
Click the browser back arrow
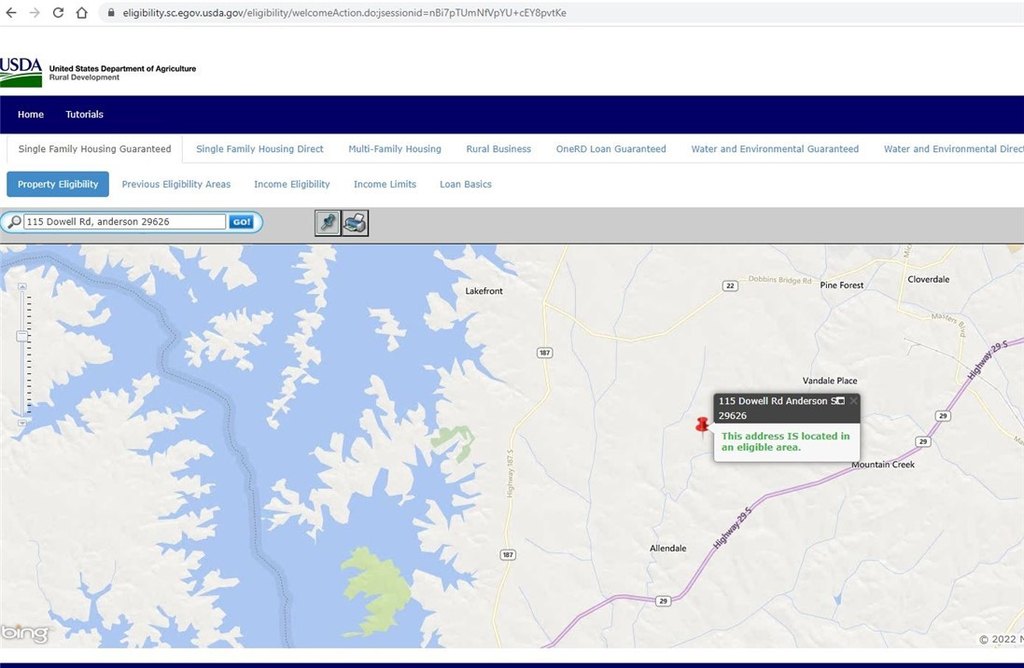click(x=11, y=12)
